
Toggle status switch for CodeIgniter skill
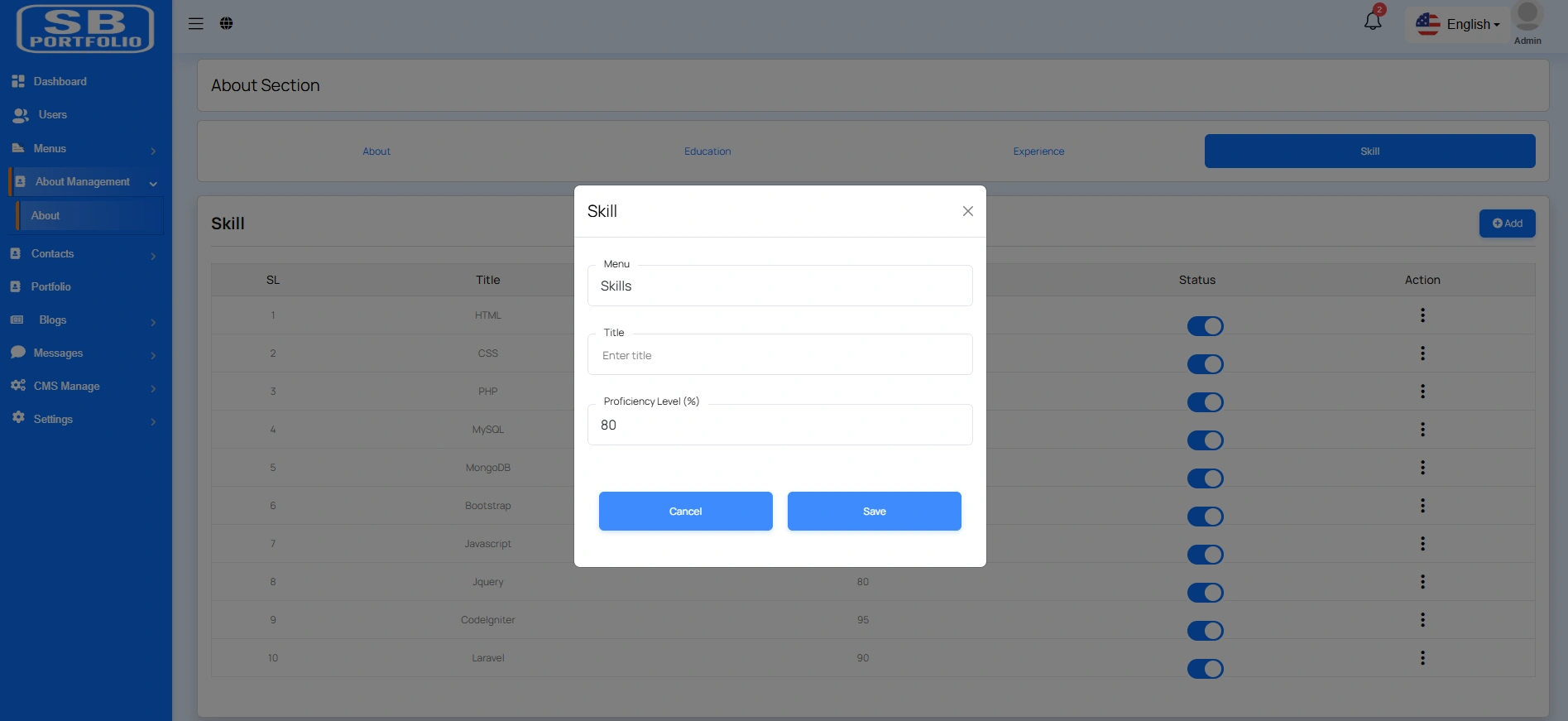1205,631
